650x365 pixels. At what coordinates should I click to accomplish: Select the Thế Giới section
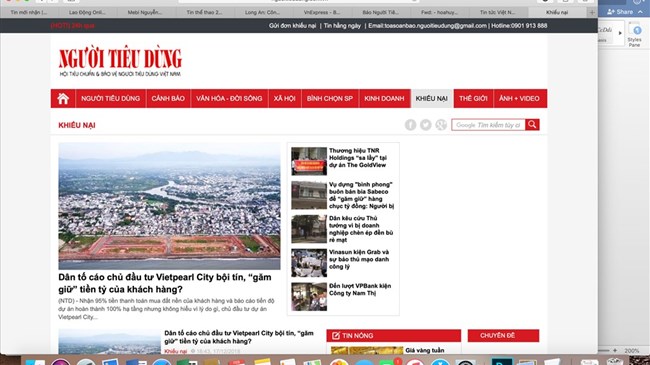point(473,99)
